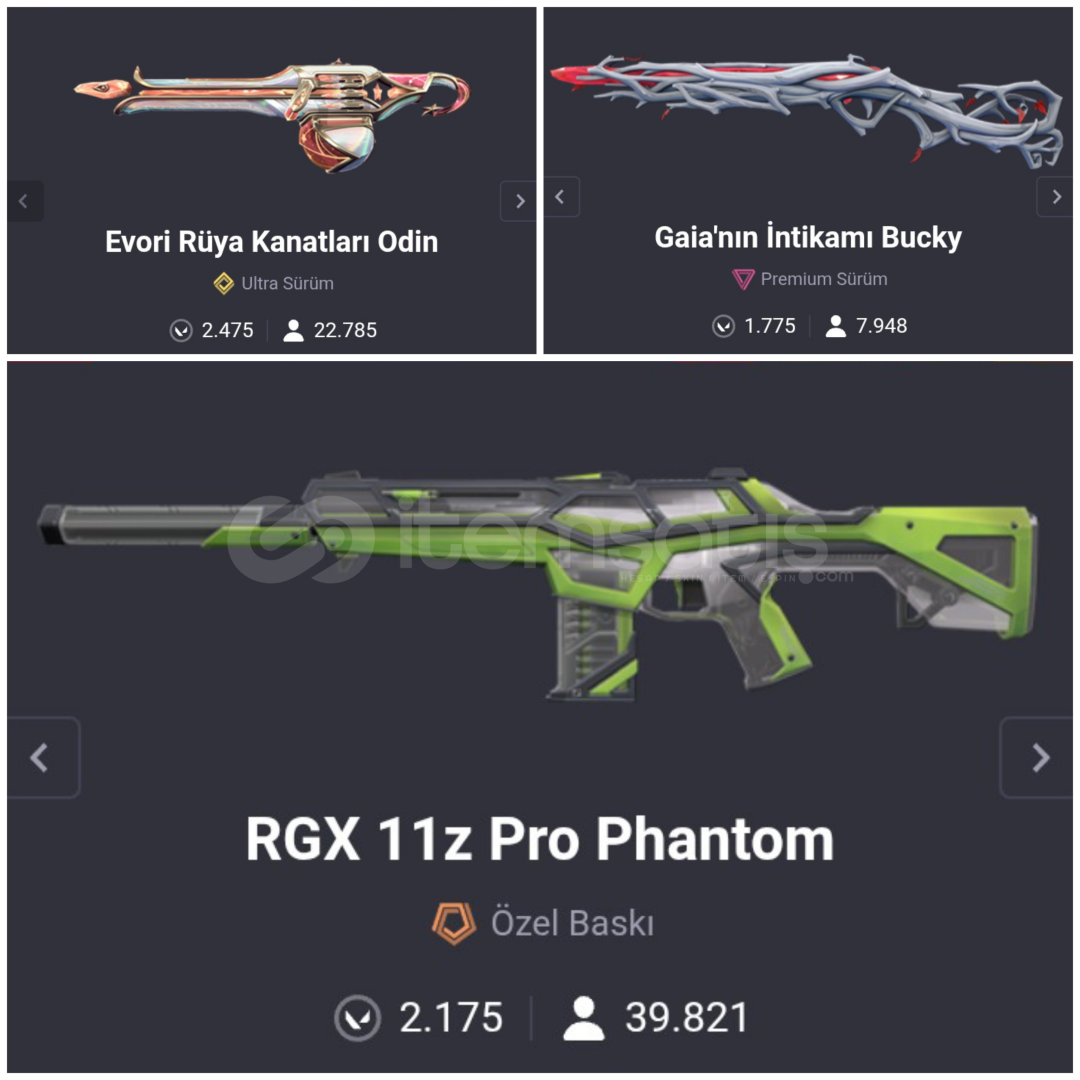Click the Valorant Points icon beside 1.775
The image size is (1080, 1080).
tap(723, 326)
